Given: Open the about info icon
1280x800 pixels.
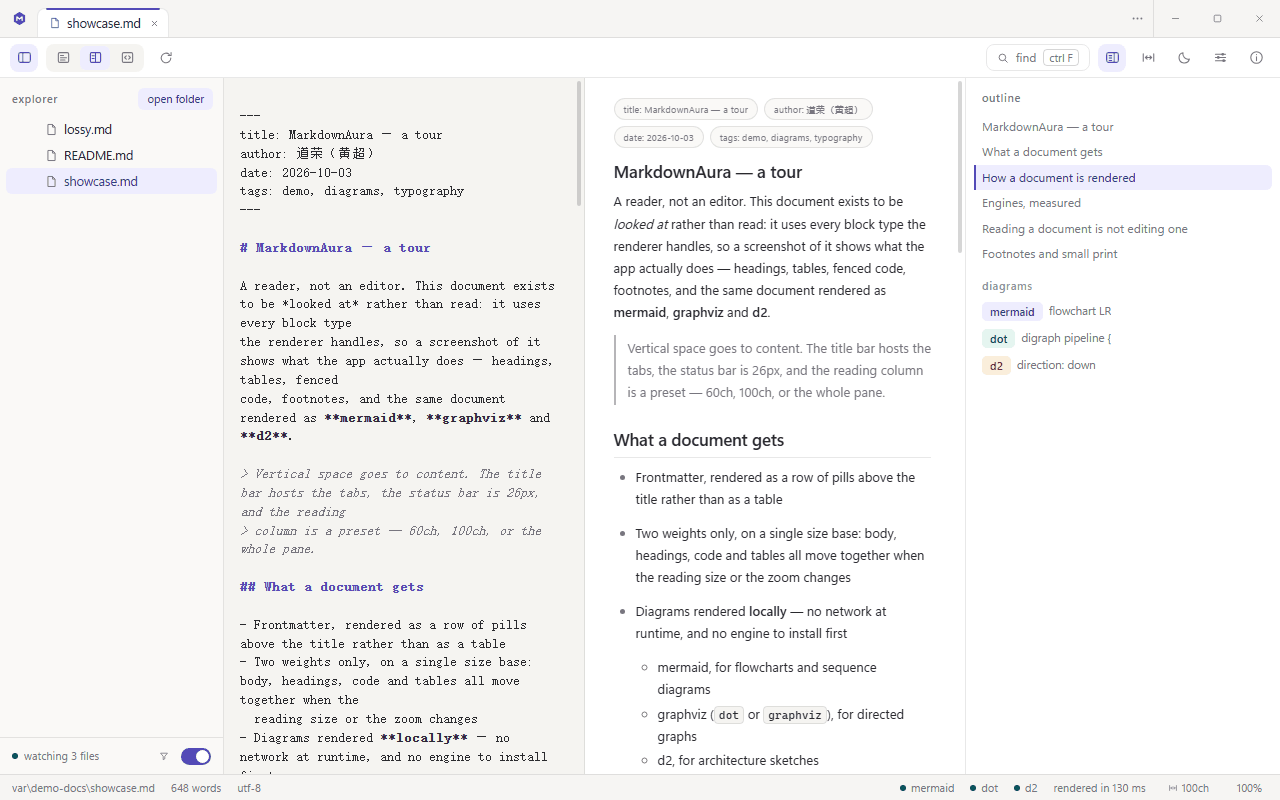Looking at the screenshot, I should [1256, 58].
